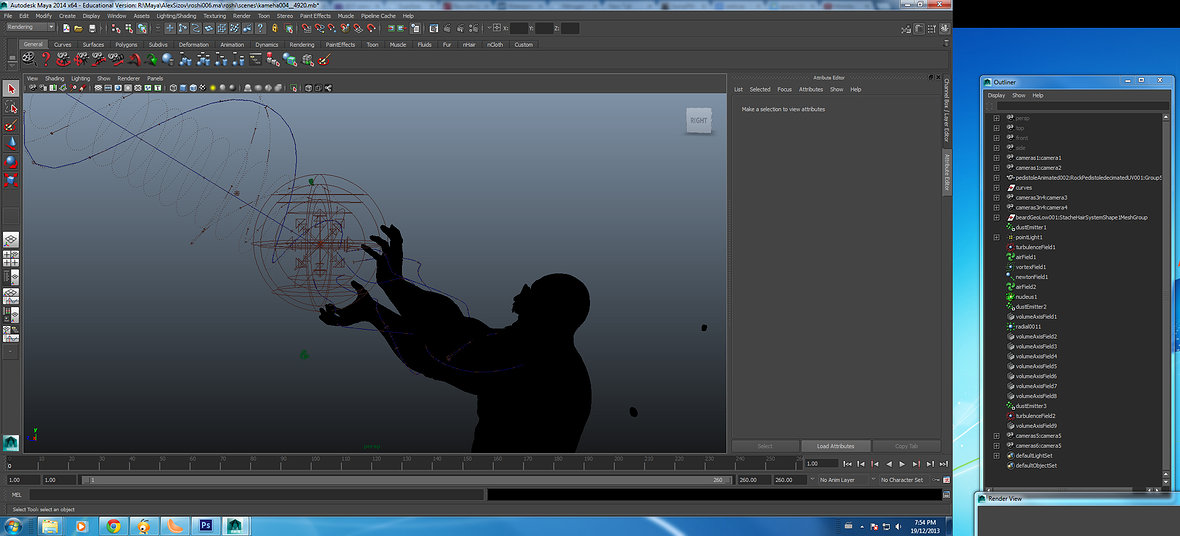Click the Load Attributes button

tap(834, 446)
